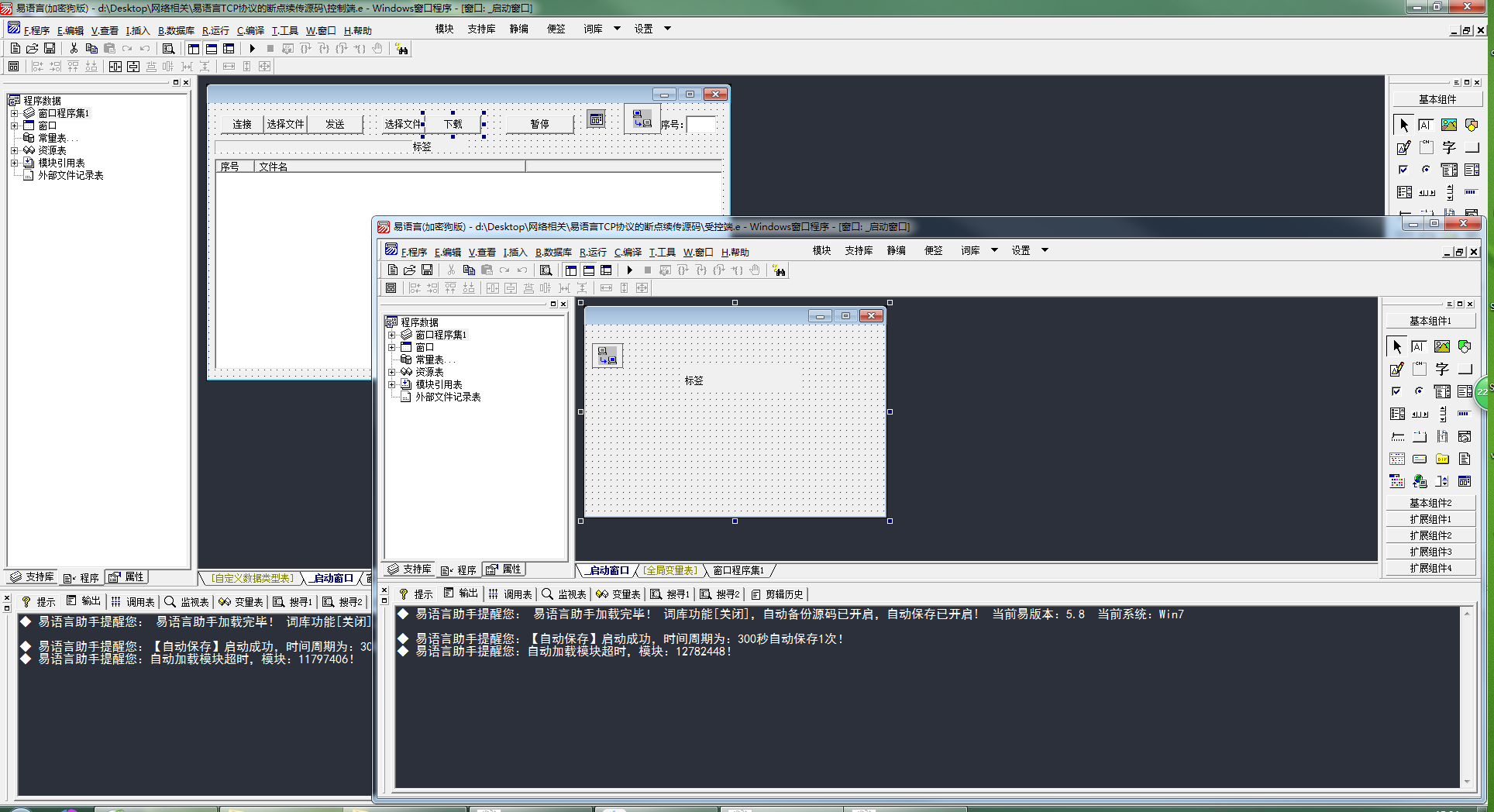Open 属性 tab in front window left panel
The height and width of the screenshot is (812, 1494).
pyautogui.click(x=504, y=569)
